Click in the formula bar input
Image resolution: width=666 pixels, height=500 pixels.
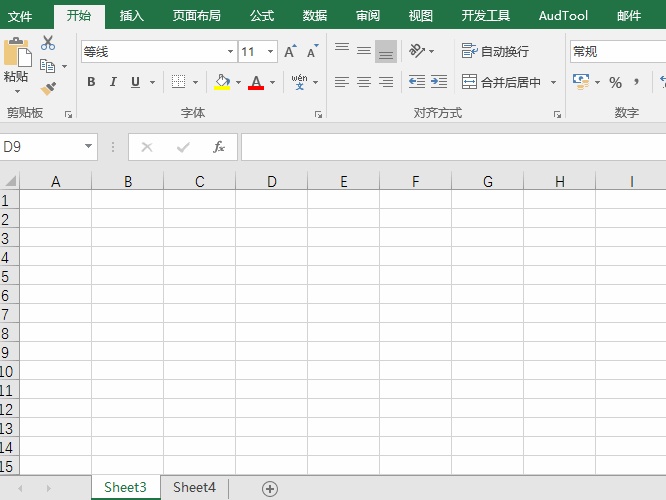tap(454, 147)
